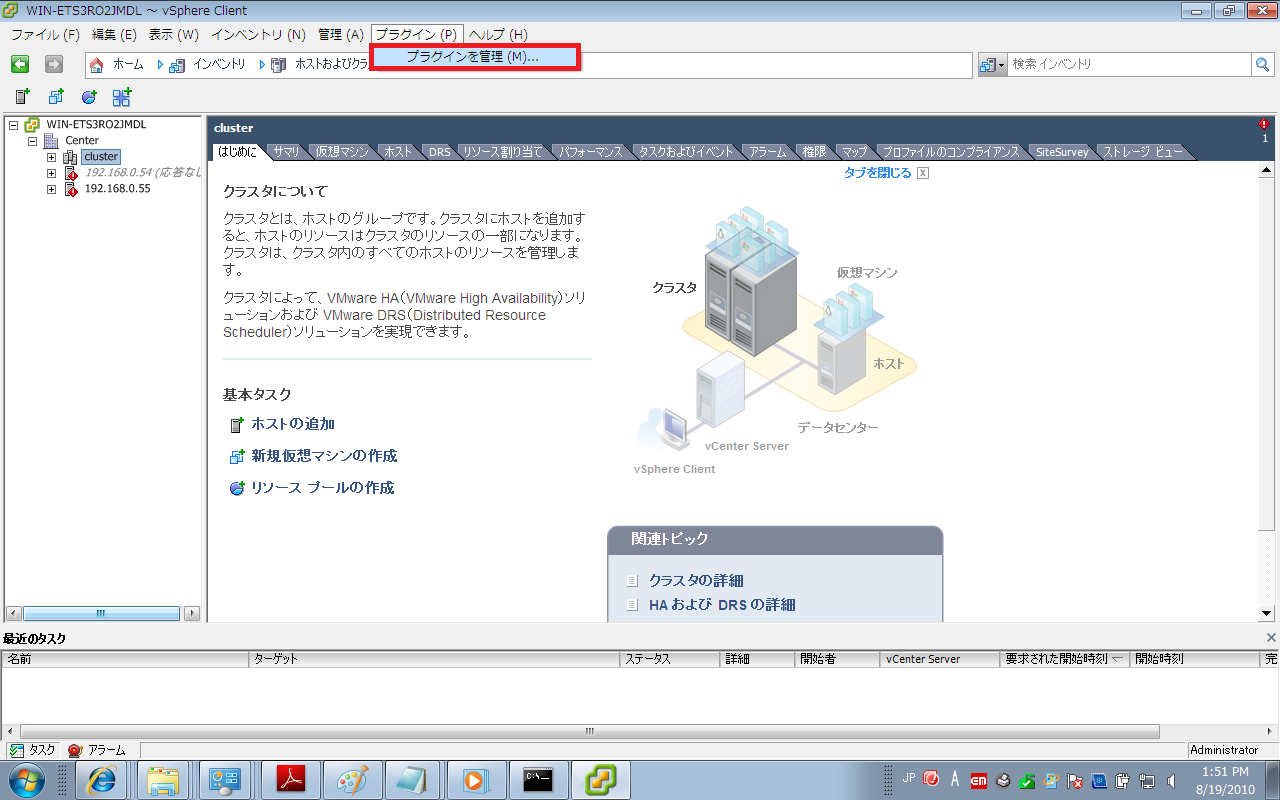Expand the cluster tree node
The image size is (1280, 800).
pyautogui.click(x=52, y=157)
